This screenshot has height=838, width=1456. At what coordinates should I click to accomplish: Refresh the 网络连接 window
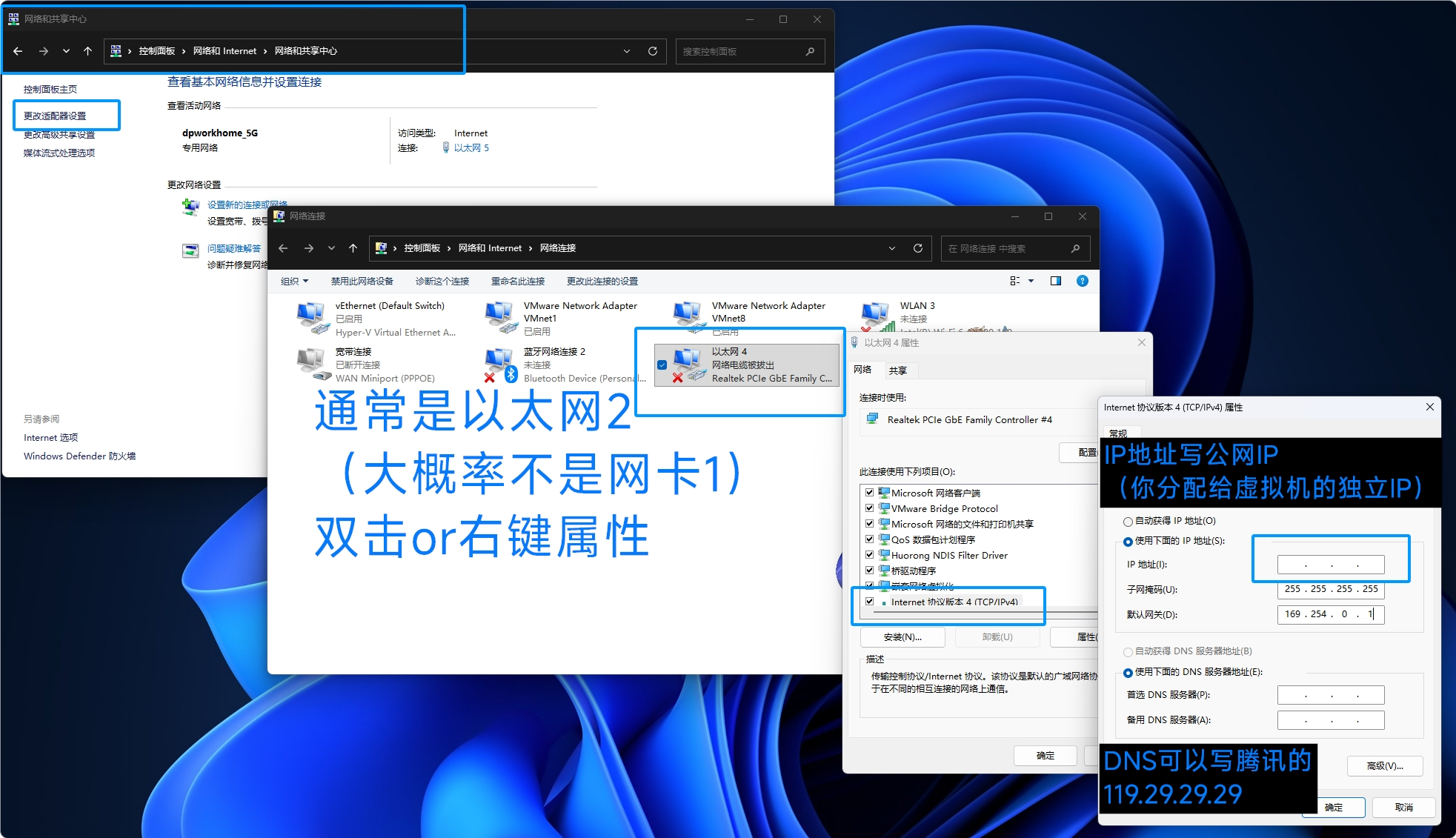coord(918,248)
